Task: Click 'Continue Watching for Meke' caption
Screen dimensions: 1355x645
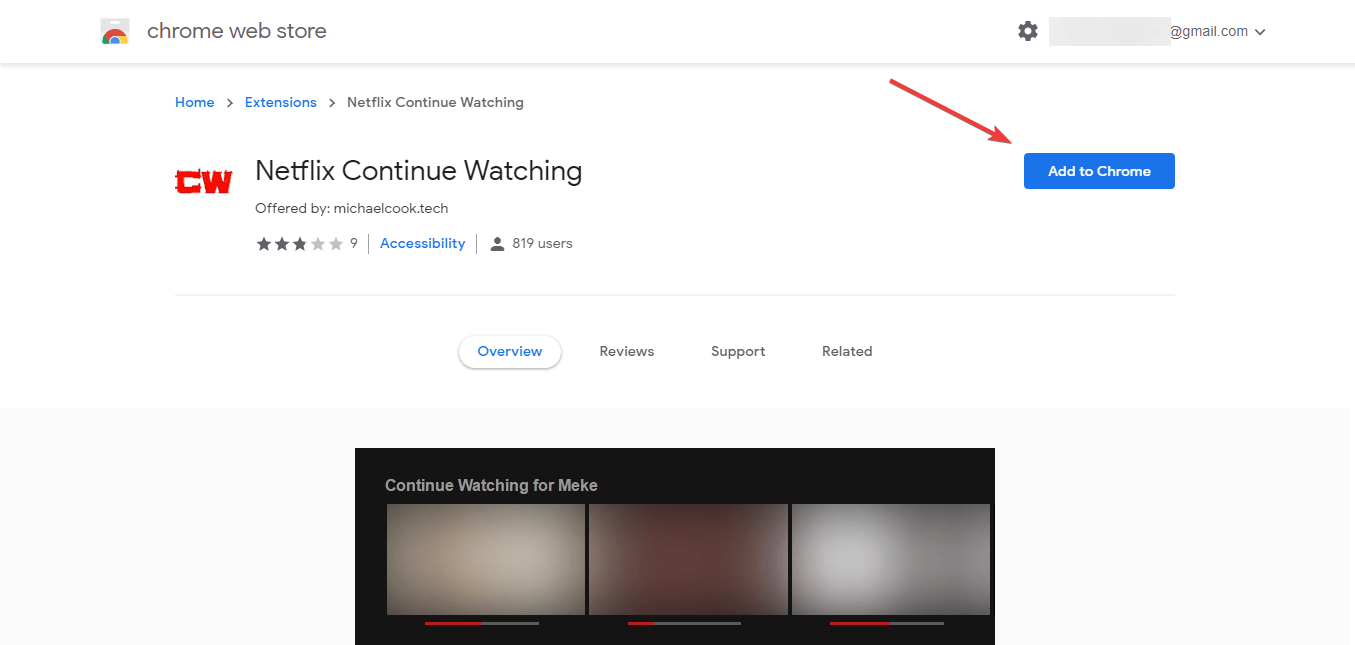Action: pos(491,486)
